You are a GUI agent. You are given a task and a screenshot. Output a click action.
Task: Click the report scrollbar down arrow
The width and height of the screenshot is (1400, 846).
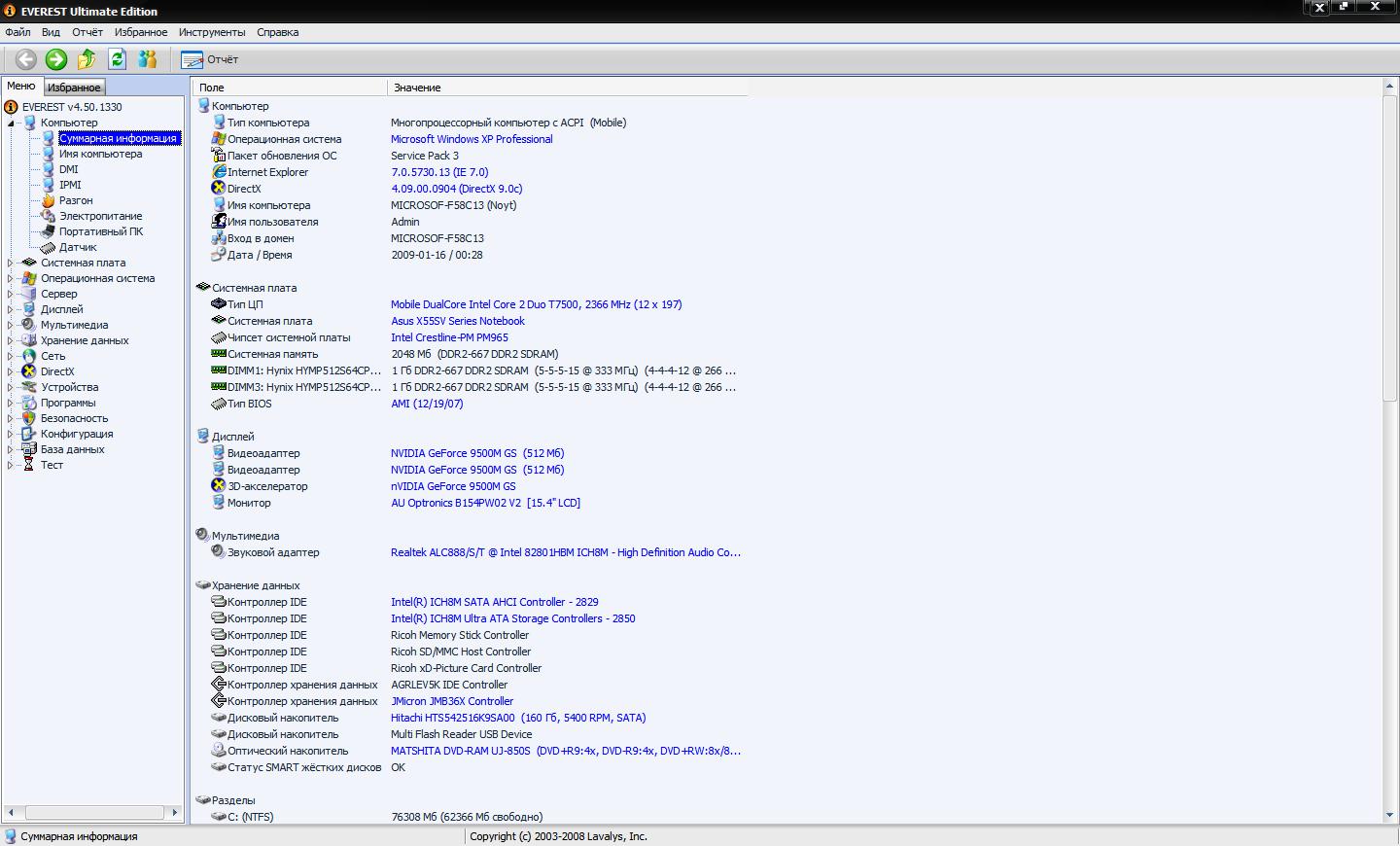[1389, 815]
